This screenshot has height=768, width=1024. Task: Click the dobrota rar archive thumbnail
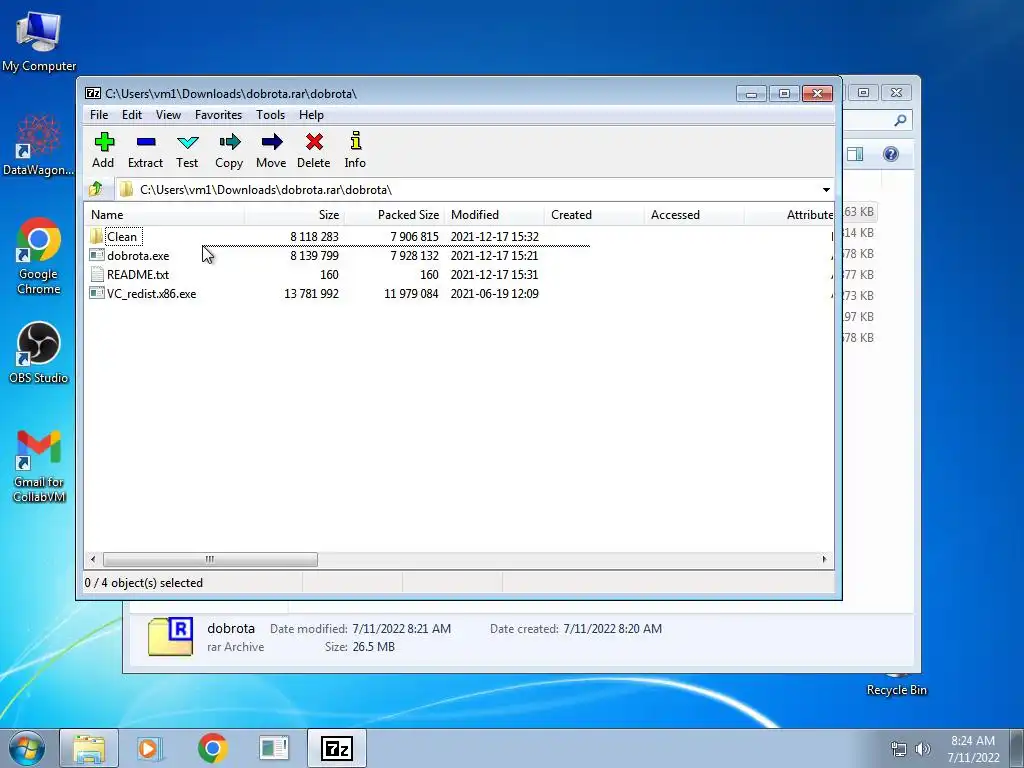pyautogui.click(x=170, y=636)
